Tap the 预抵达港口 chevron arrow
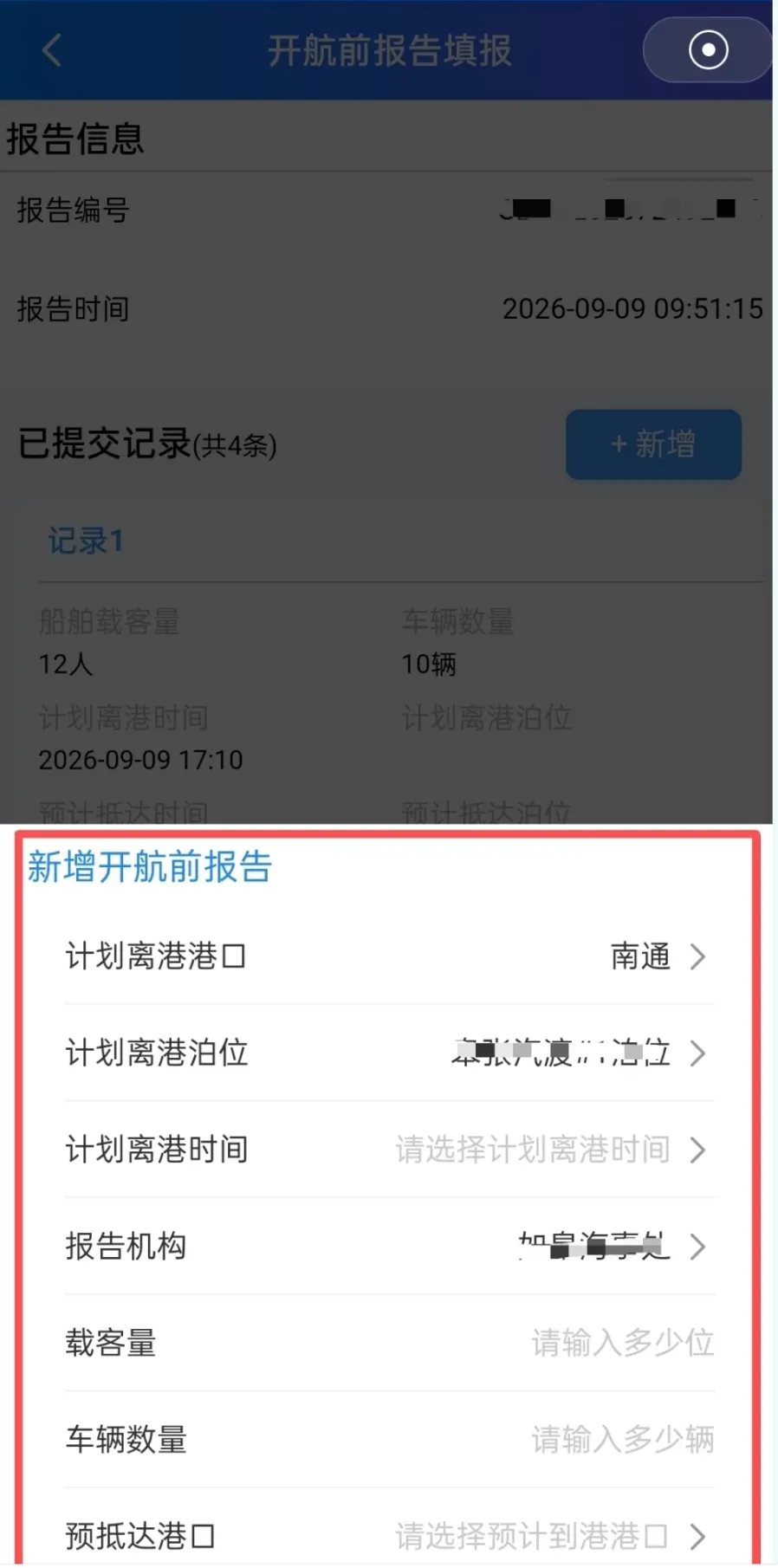The width and height of the screenshot is (778, 1568). (697, 1537)
